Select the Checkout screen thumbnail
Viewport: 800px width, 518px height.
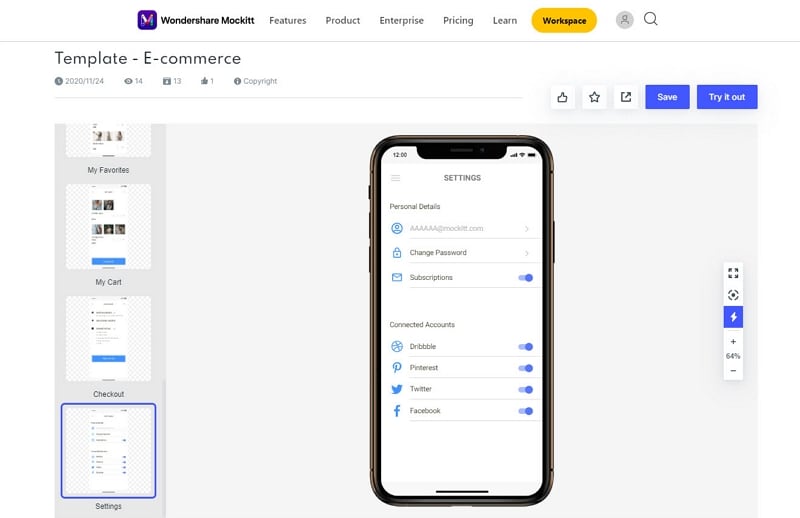click(x=108, y=338)
